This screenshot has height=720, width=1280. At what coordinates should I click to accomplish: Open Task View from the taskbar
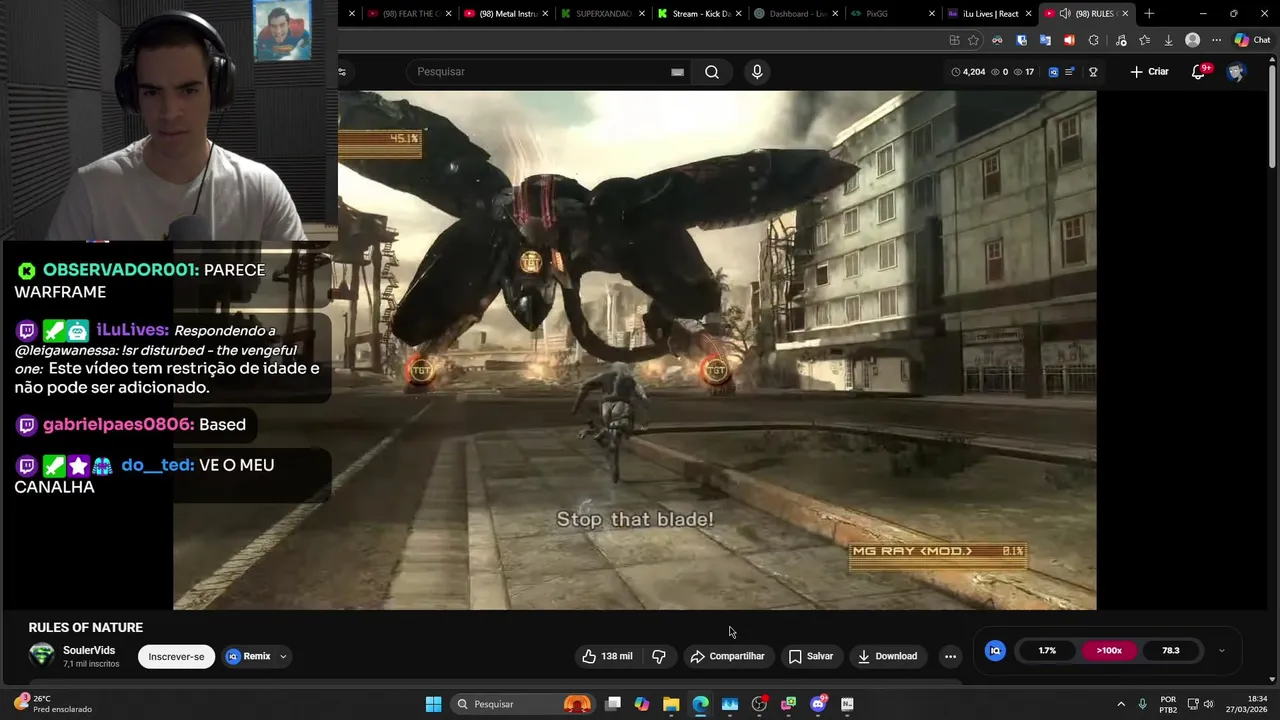pyautogui.click(x=613, y=704)
